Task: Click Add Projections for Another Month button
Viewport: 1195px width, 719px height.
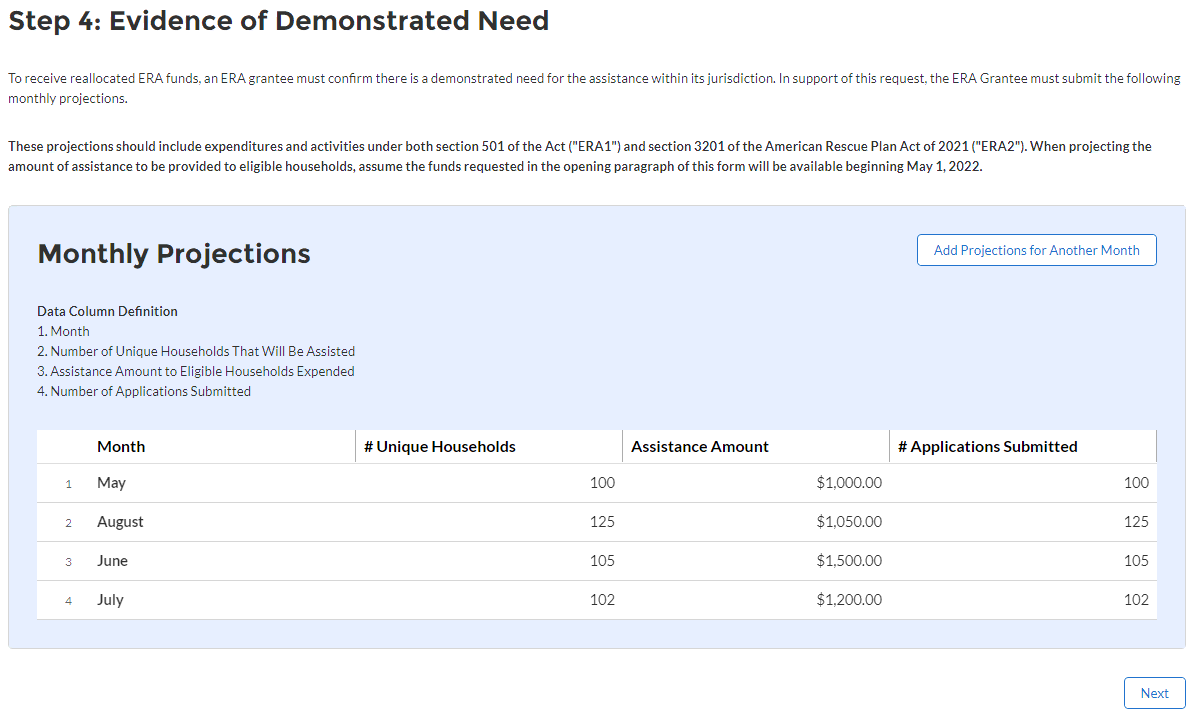Action: click(x=1036, y=251)
